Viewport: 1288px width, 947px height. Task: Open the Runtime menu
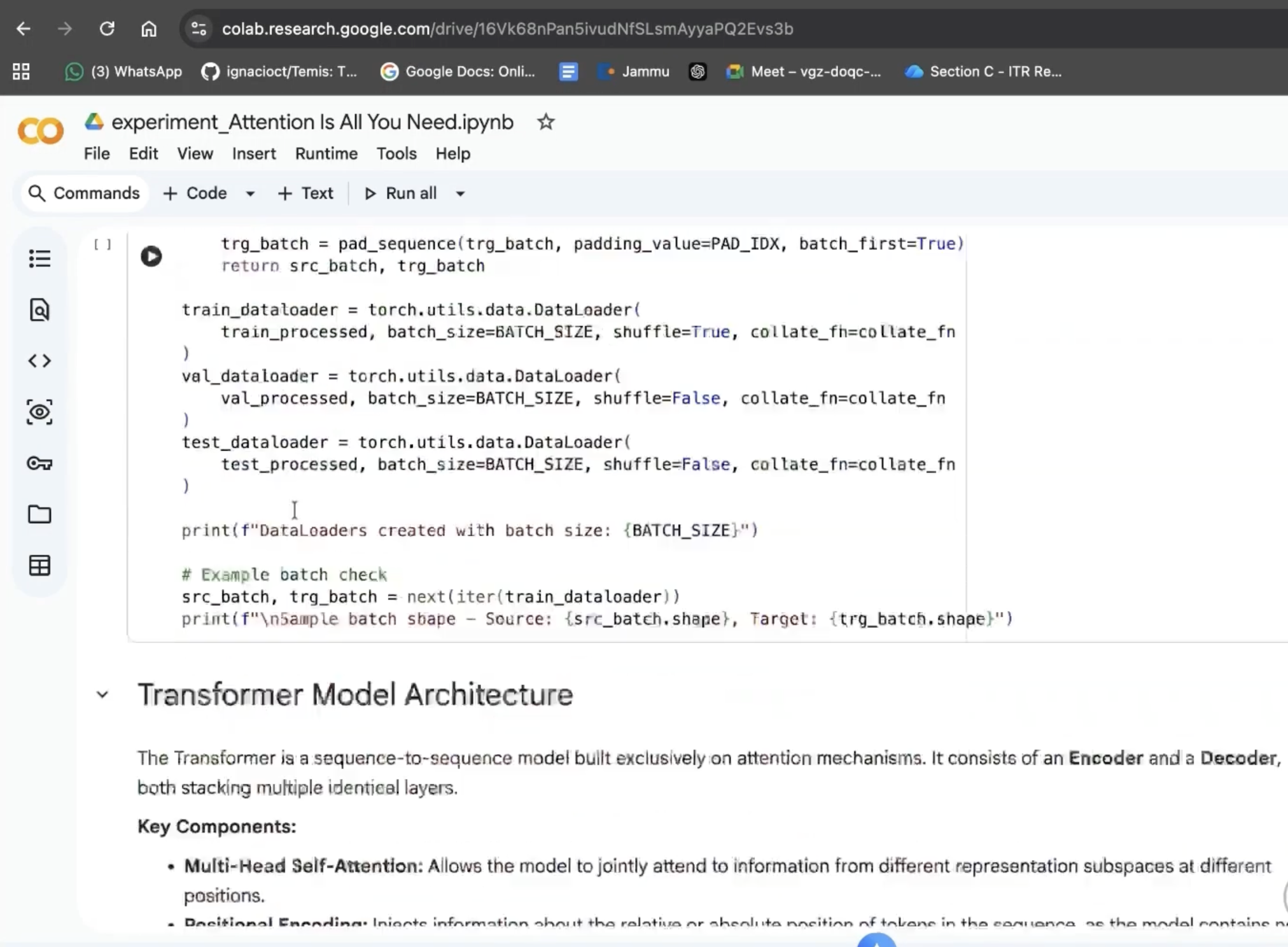[326, 153]
